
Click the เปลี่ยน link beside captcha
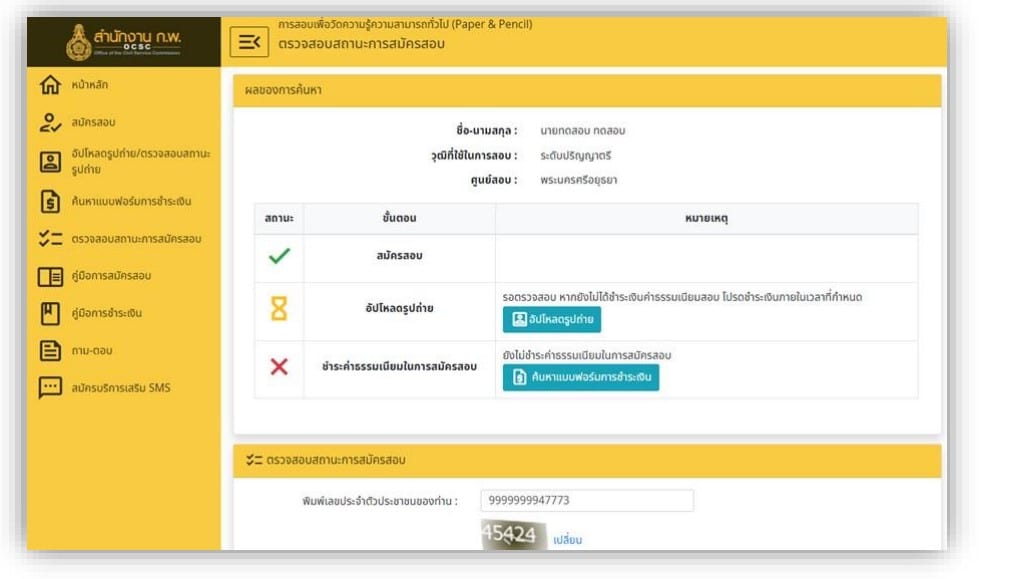point(567,540)
